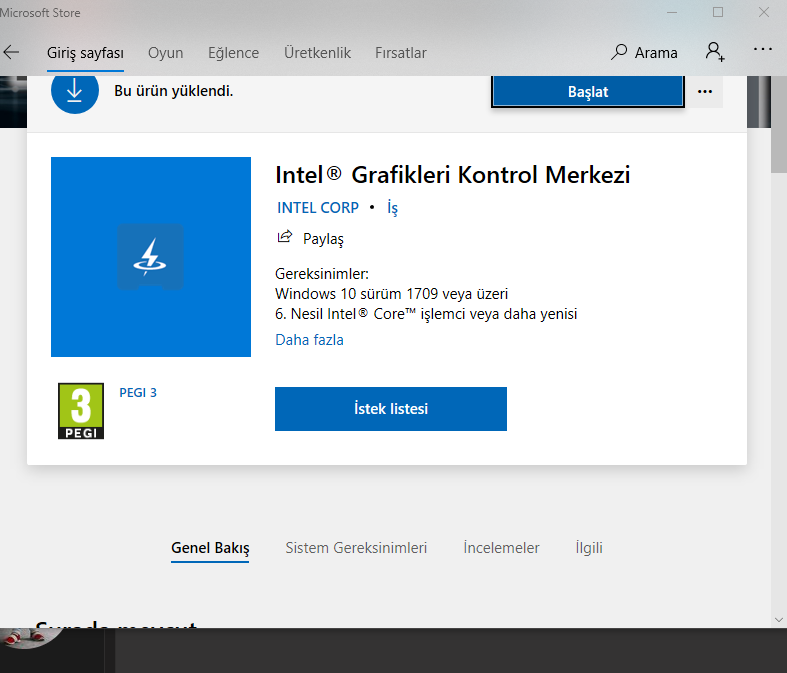Click the vertical scrollbar thumb
This screenshot has height=673, width=787.
coord(779,124)
